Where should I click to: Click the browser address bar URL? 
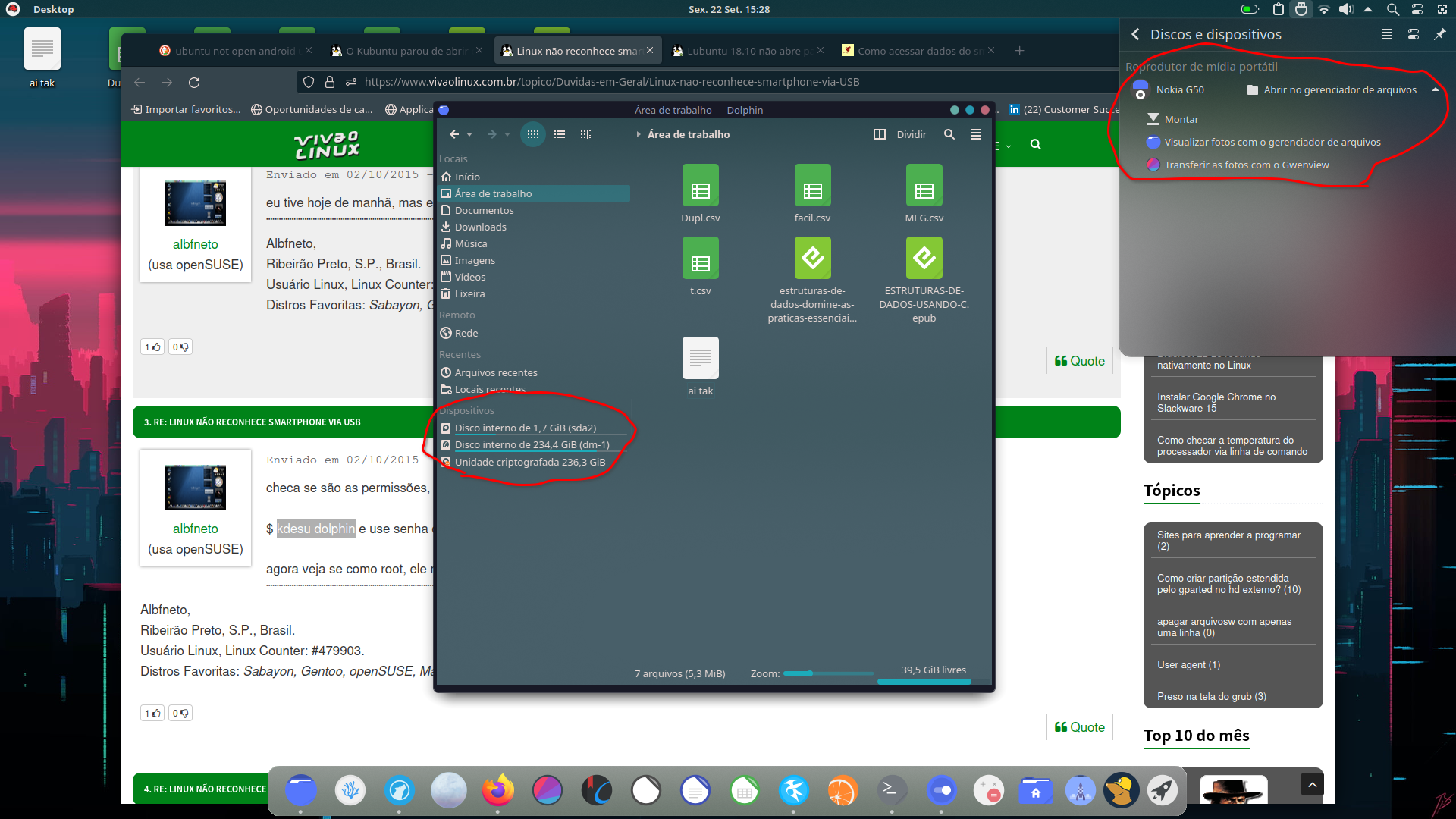[x=612, y=82]
